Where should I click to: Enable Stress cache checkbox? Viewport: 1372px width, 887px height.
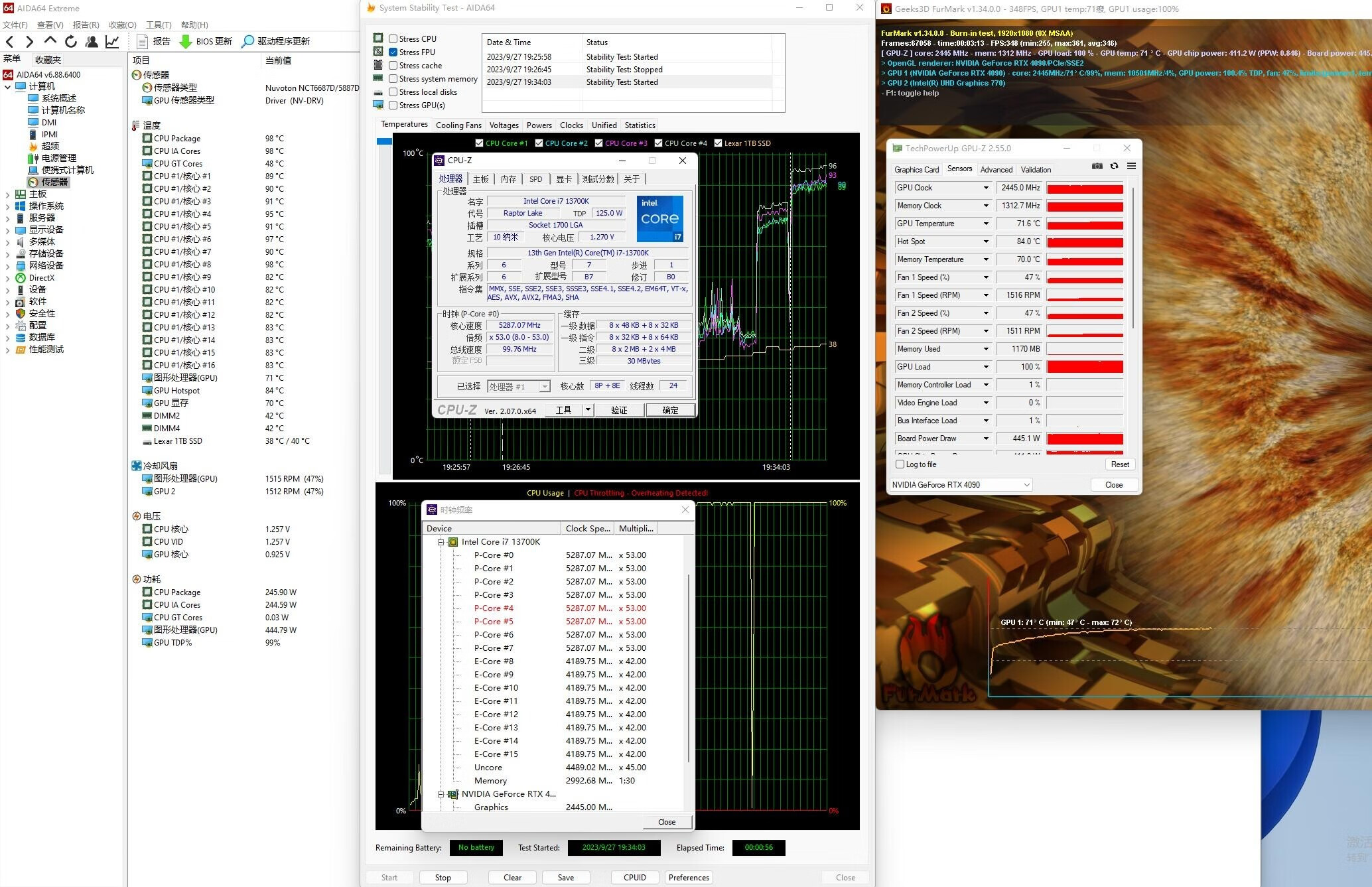(x=393, y=66)
